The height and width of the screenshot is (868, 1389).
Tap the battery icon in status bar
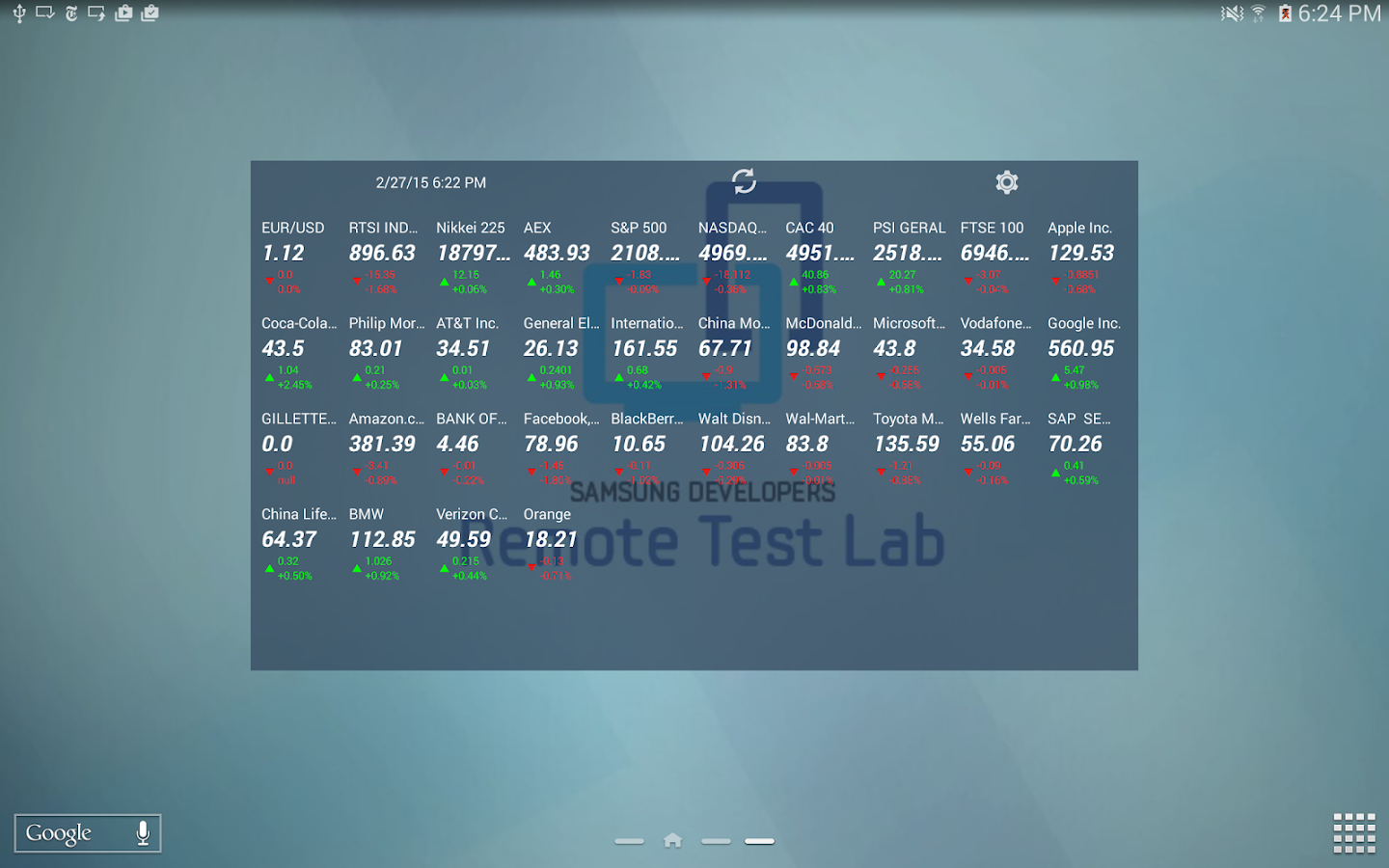pyautogui.click(x=1285, y=14)
